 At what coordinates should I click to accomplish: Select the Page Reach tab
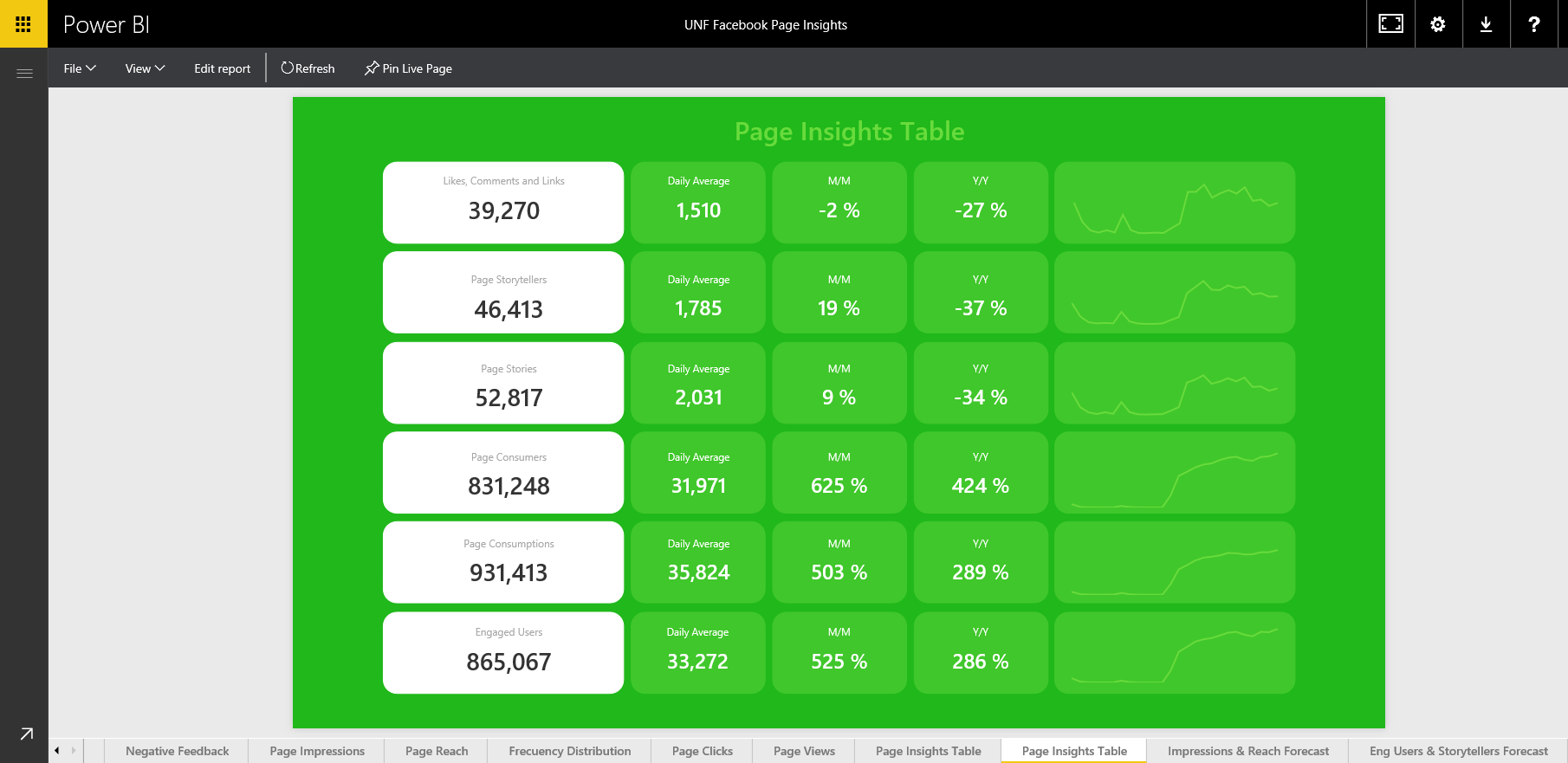tap(437, 751)
